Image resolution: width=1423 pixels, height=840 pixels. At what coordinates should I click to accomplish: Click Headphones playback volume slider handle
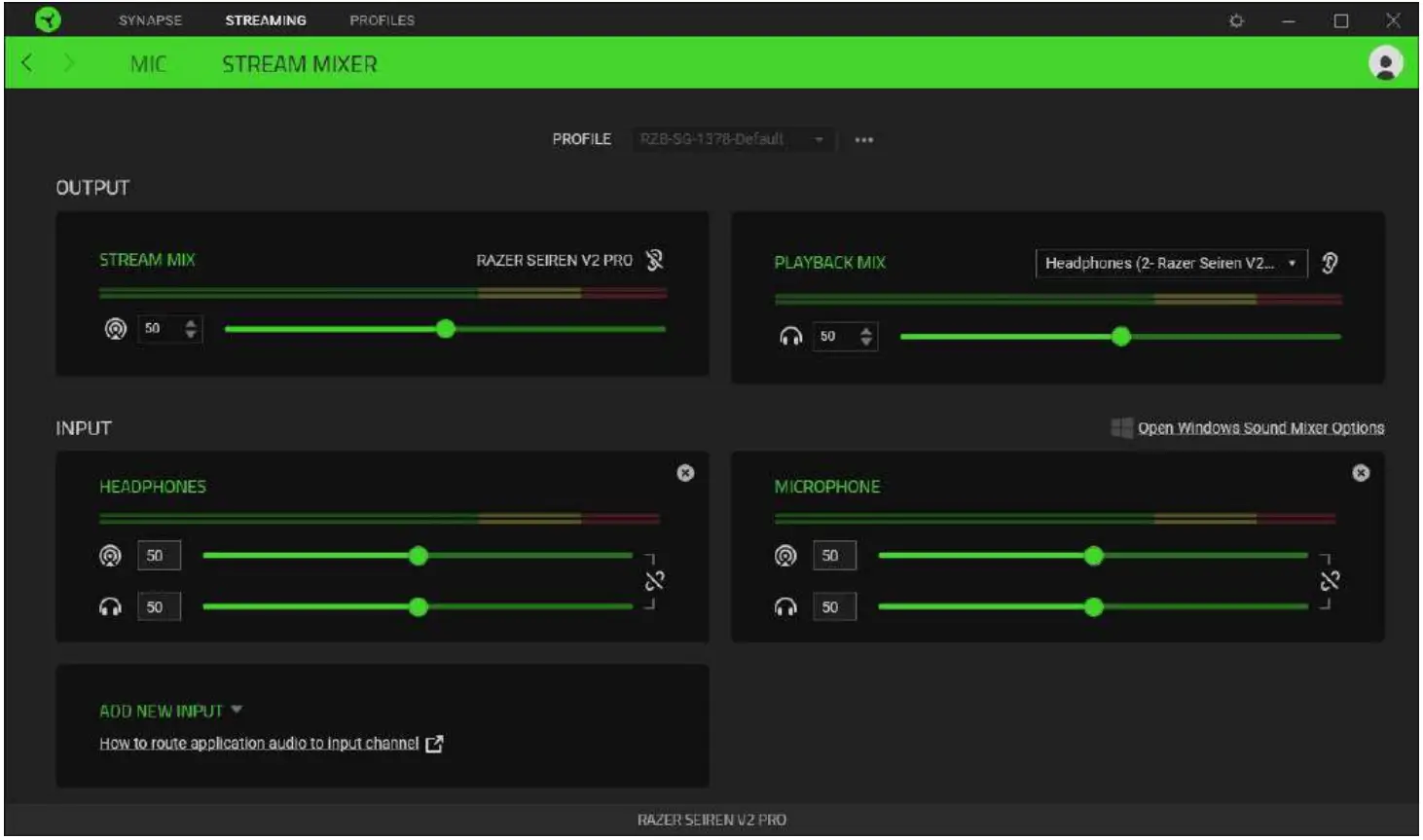(419, 607)
